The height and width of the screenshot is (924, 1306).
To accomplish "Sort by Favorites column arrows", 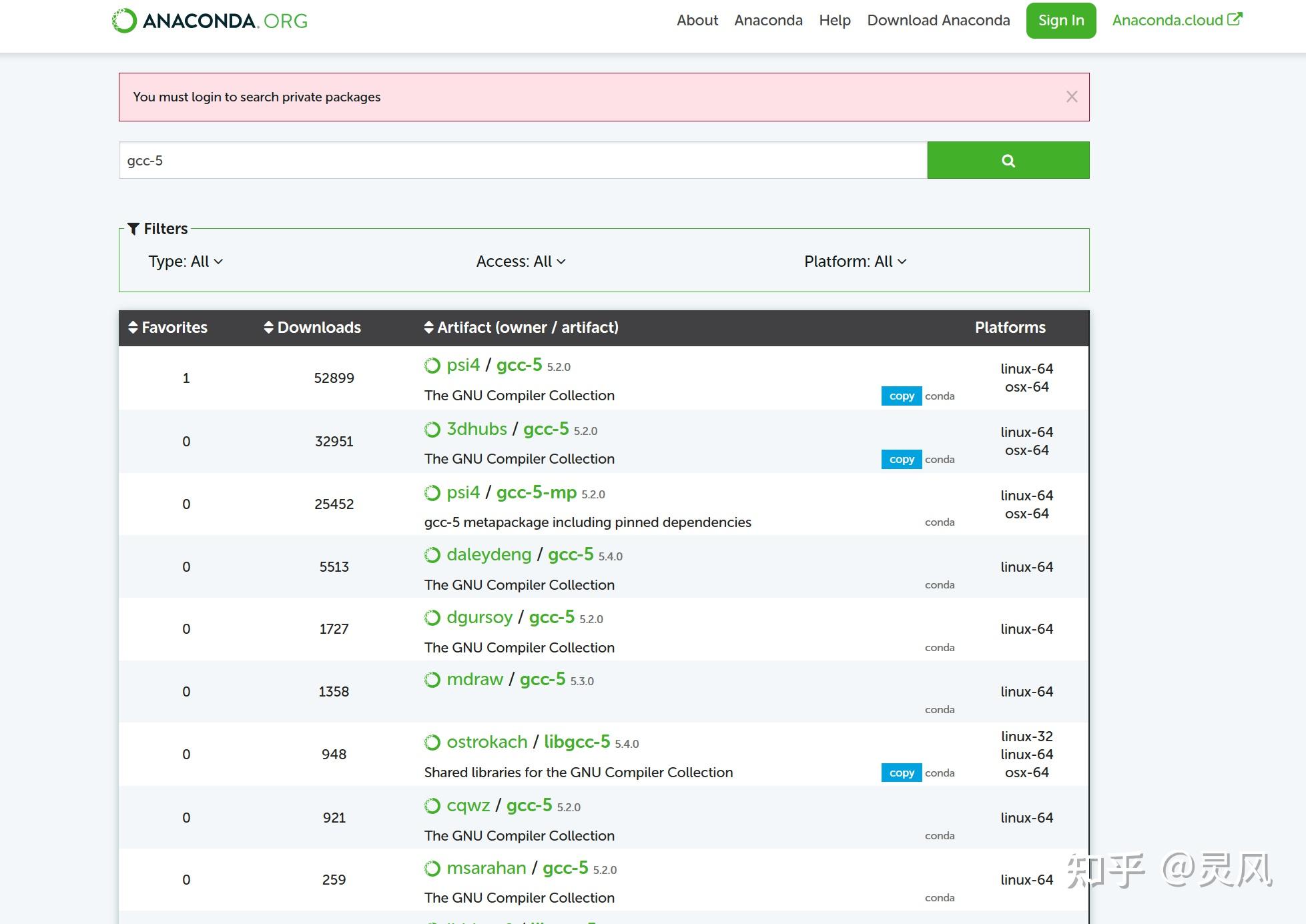I will tap(133, 328).
